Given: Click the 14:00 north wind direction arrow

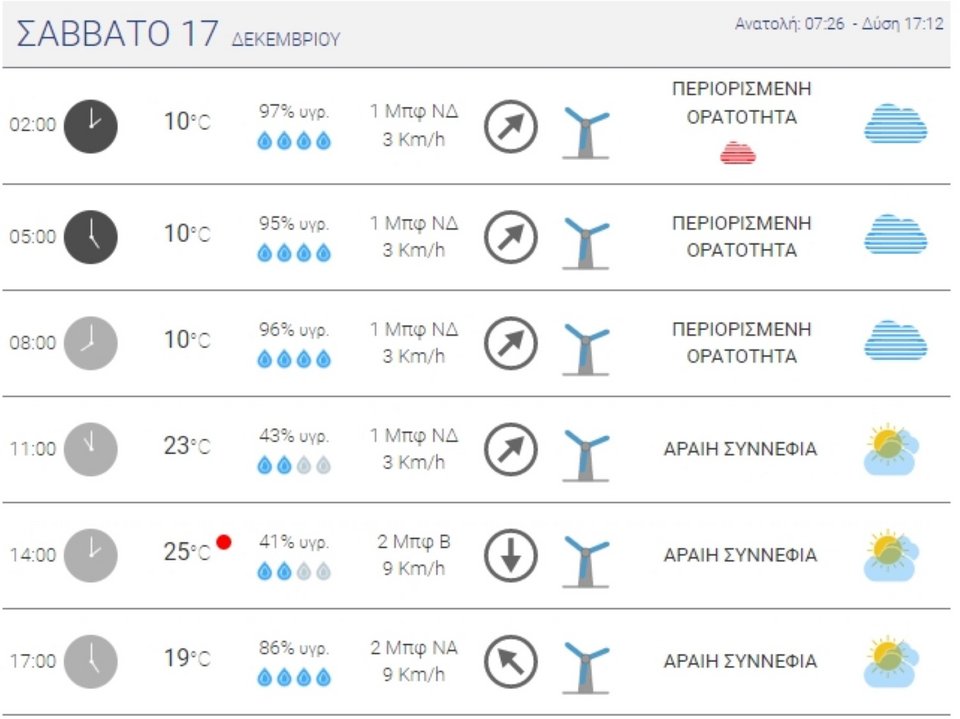Looking at the screenshot, I should [x=511, y=555].
